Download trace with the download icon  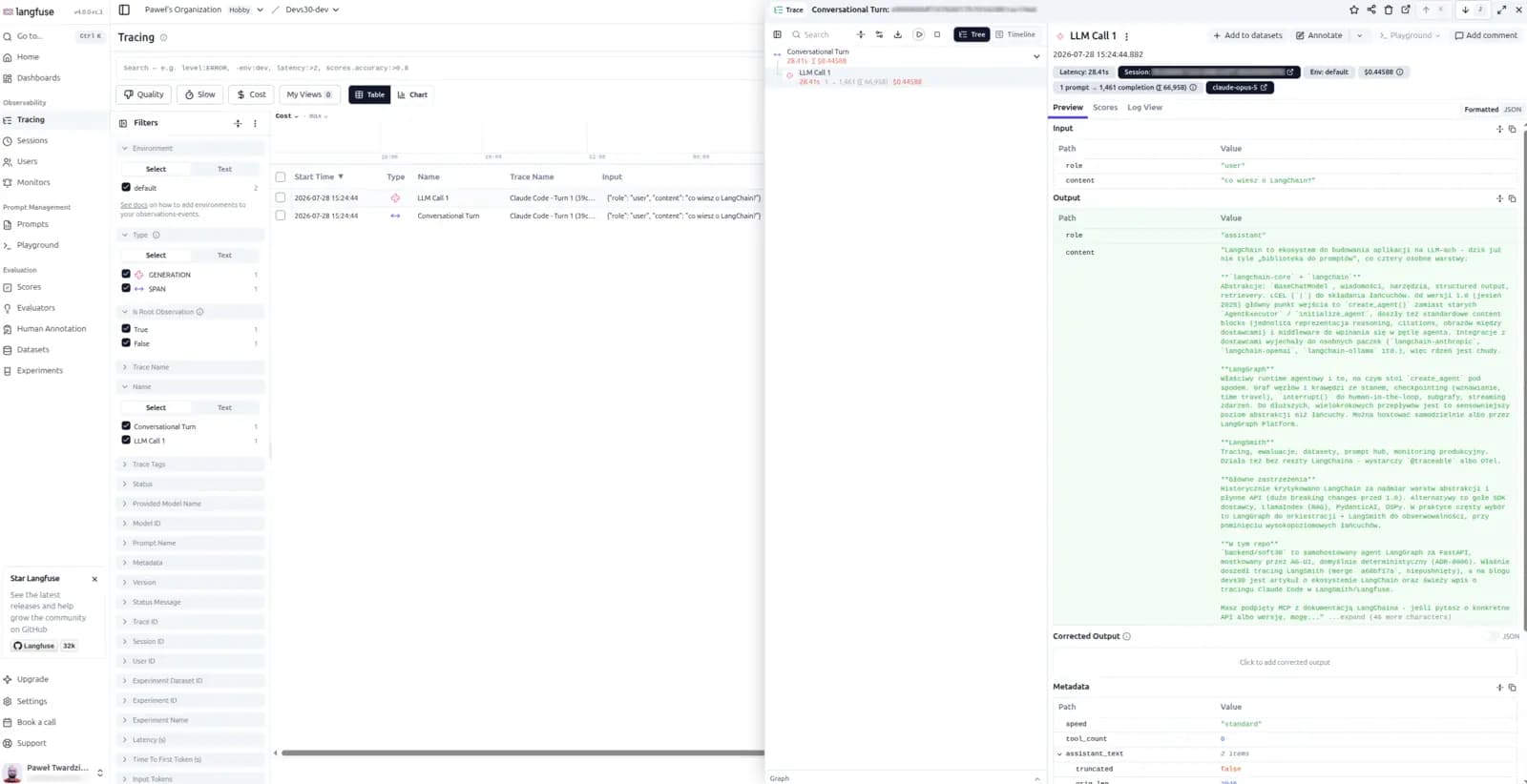coord(897,34)
